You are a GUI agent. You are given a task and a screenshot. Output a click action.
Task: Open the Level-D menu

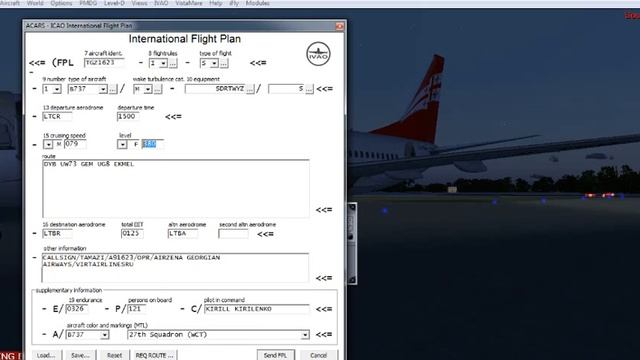pyautogui.click(x=114, y=3)
